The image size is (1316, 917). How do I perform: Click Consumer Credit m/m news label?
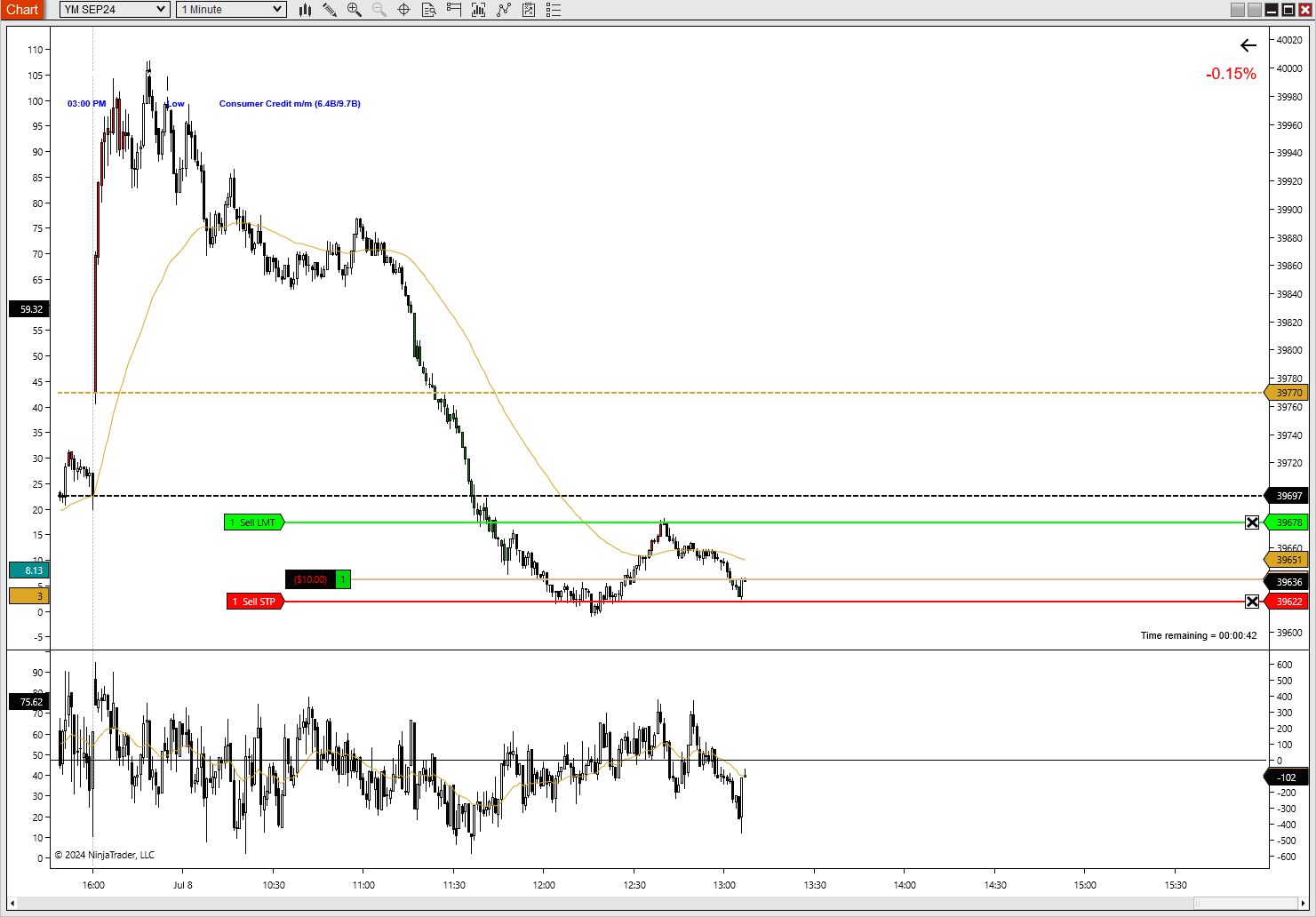click(x=290, y=104)
